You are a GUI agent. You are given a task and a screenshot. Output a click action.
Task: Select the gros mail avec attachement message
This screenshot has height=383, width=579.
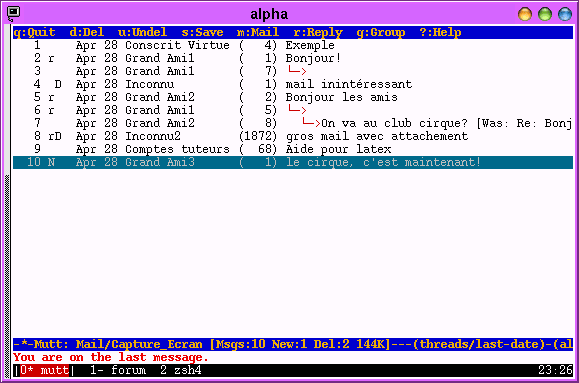(x=293, y=136)
